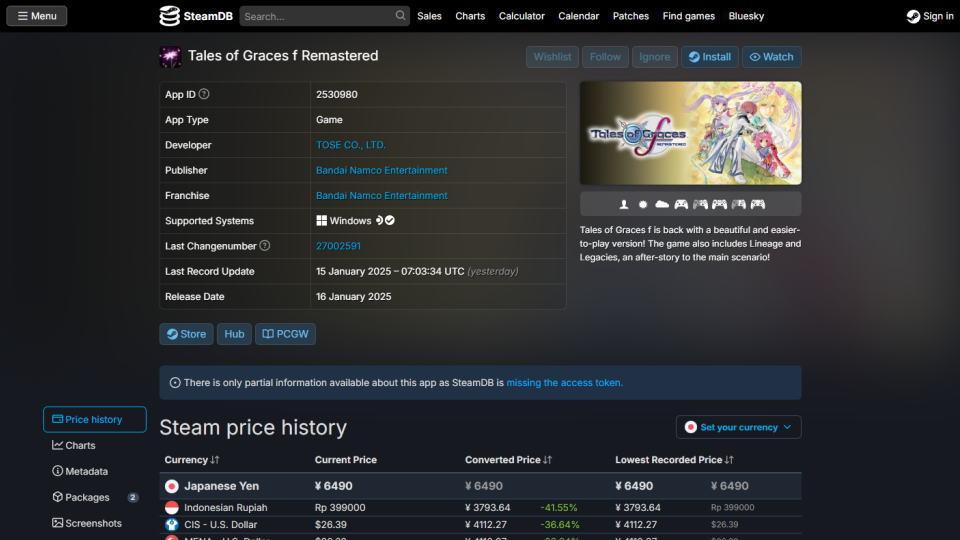Screen dimensions: 960x540
Task: Click the -41.55% percentage value
Action: (x=558, y=508)
